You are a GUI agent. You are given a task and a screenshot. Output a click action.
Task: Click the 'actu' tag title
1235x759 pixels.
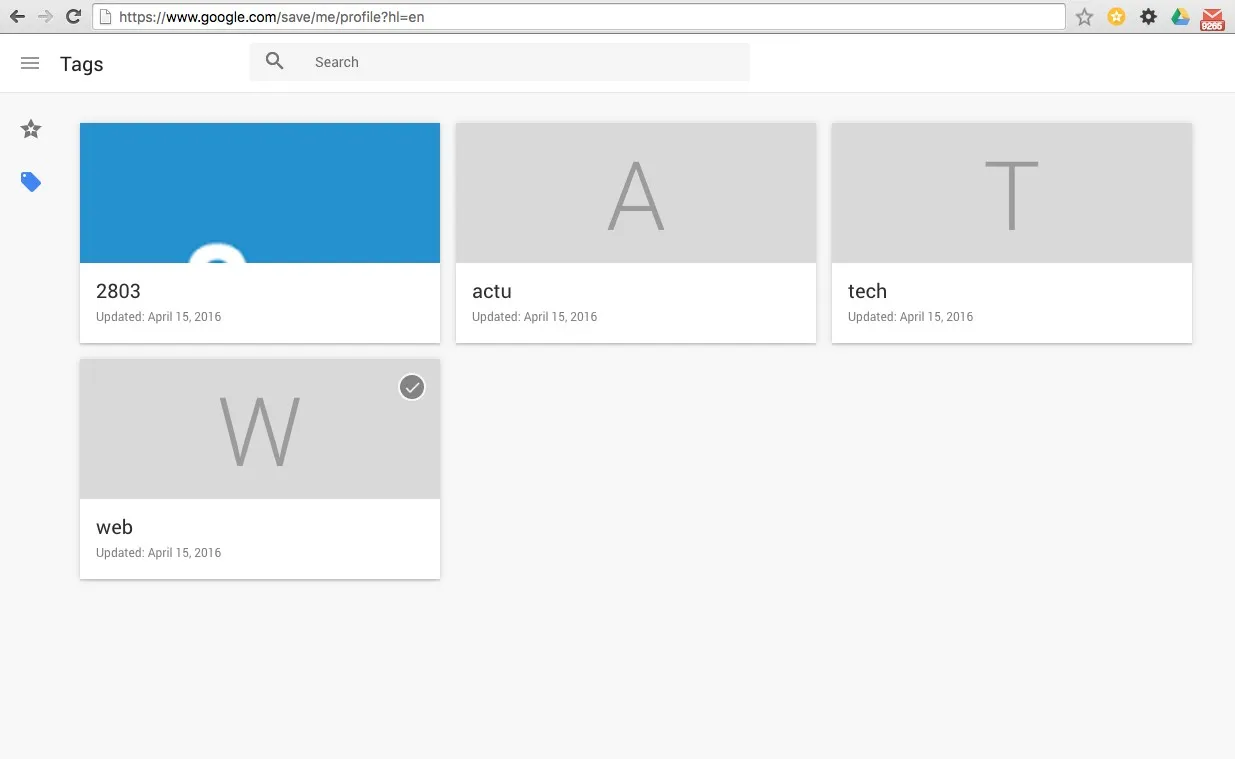click(x=492, y=291)
